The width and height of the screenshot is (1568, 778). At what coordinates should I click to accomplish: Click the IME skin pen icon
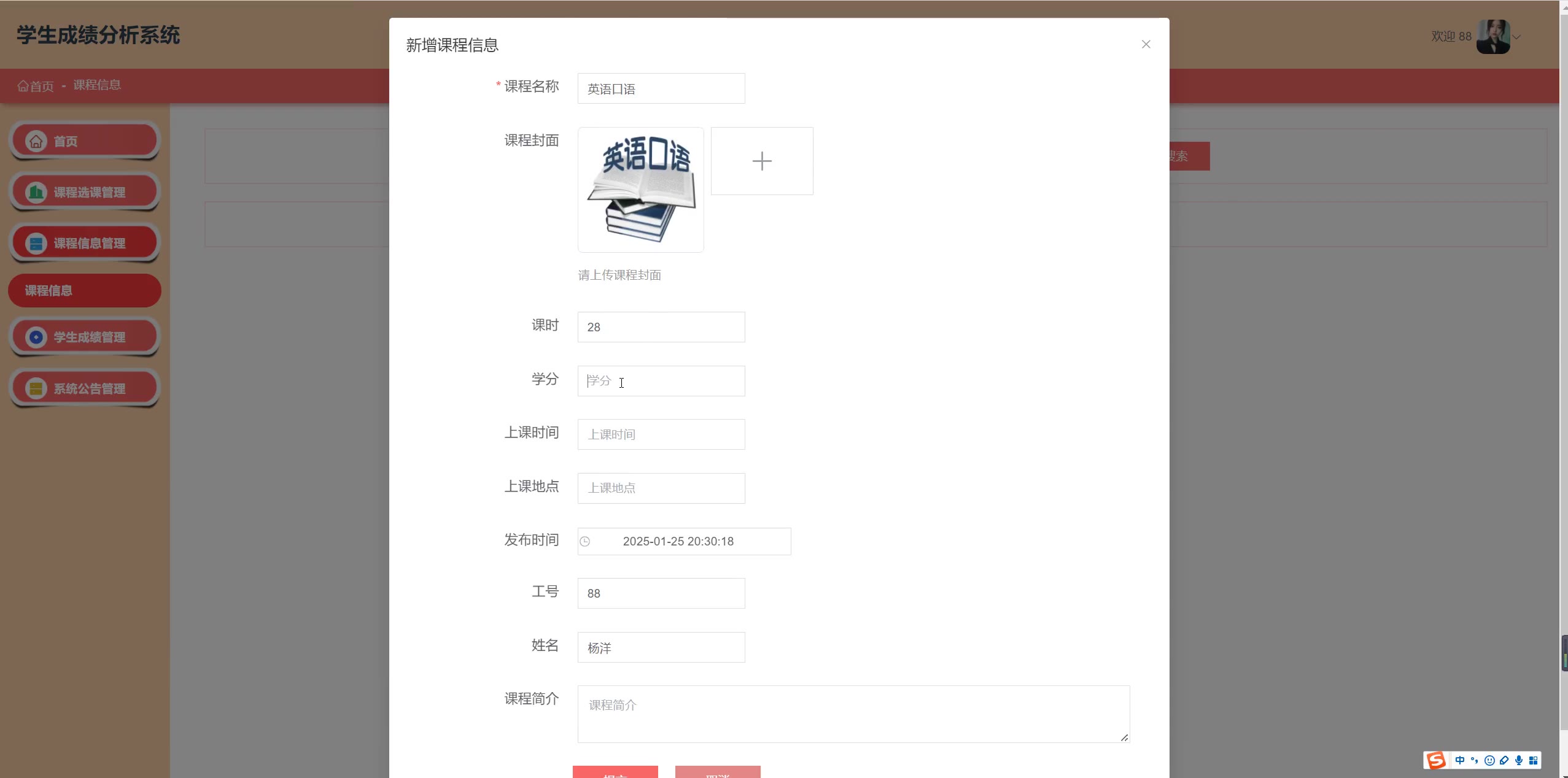point(1504,761)
